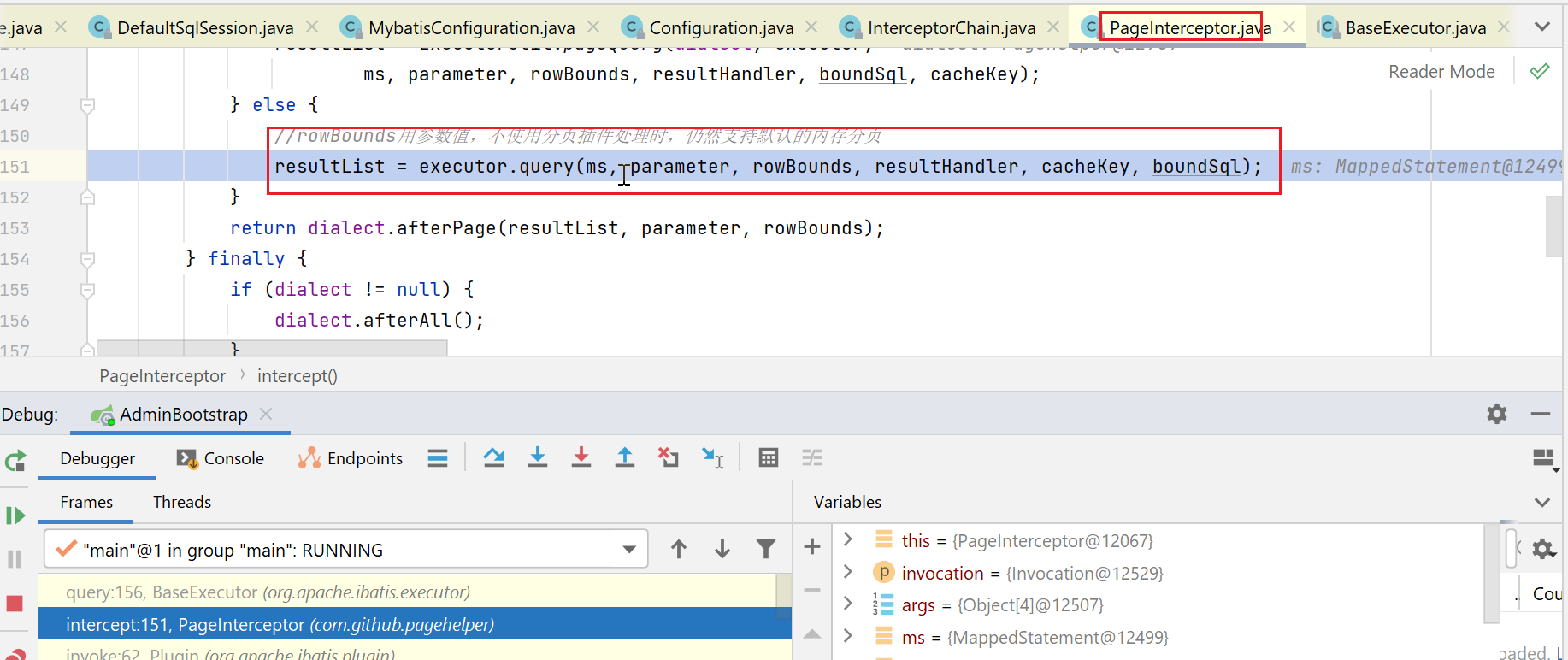Click the Force Step Into icon
The image size is (1568, 660).
[x=581, y=457]
